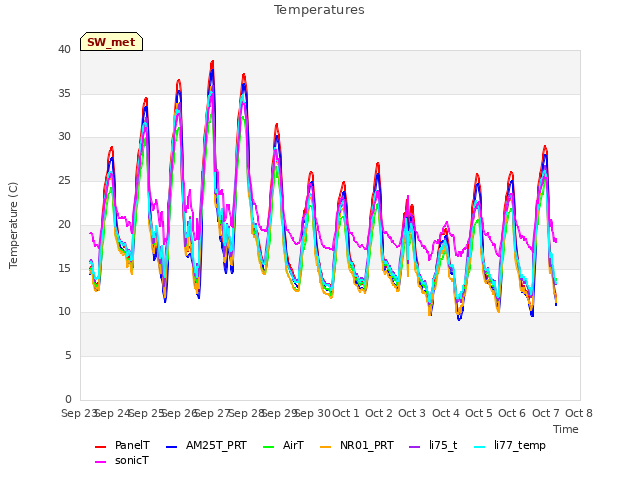Screen dimensions: 640x480
Task: Click the Oct 4 x-axis label
Action: pyautogui.click(x=446, y=413)
